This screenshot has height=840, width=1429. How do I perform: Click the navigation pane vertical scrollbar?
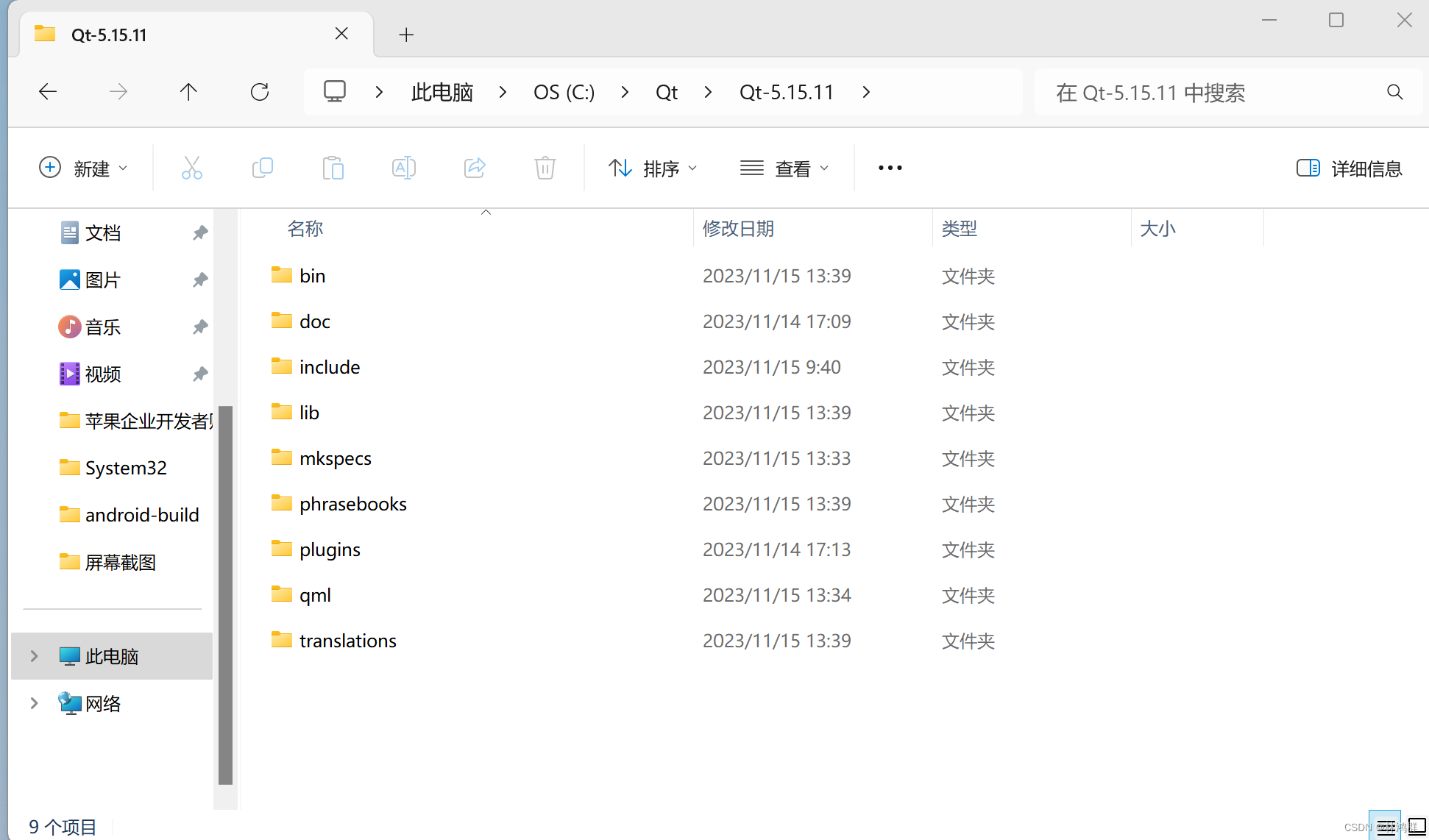226,595
